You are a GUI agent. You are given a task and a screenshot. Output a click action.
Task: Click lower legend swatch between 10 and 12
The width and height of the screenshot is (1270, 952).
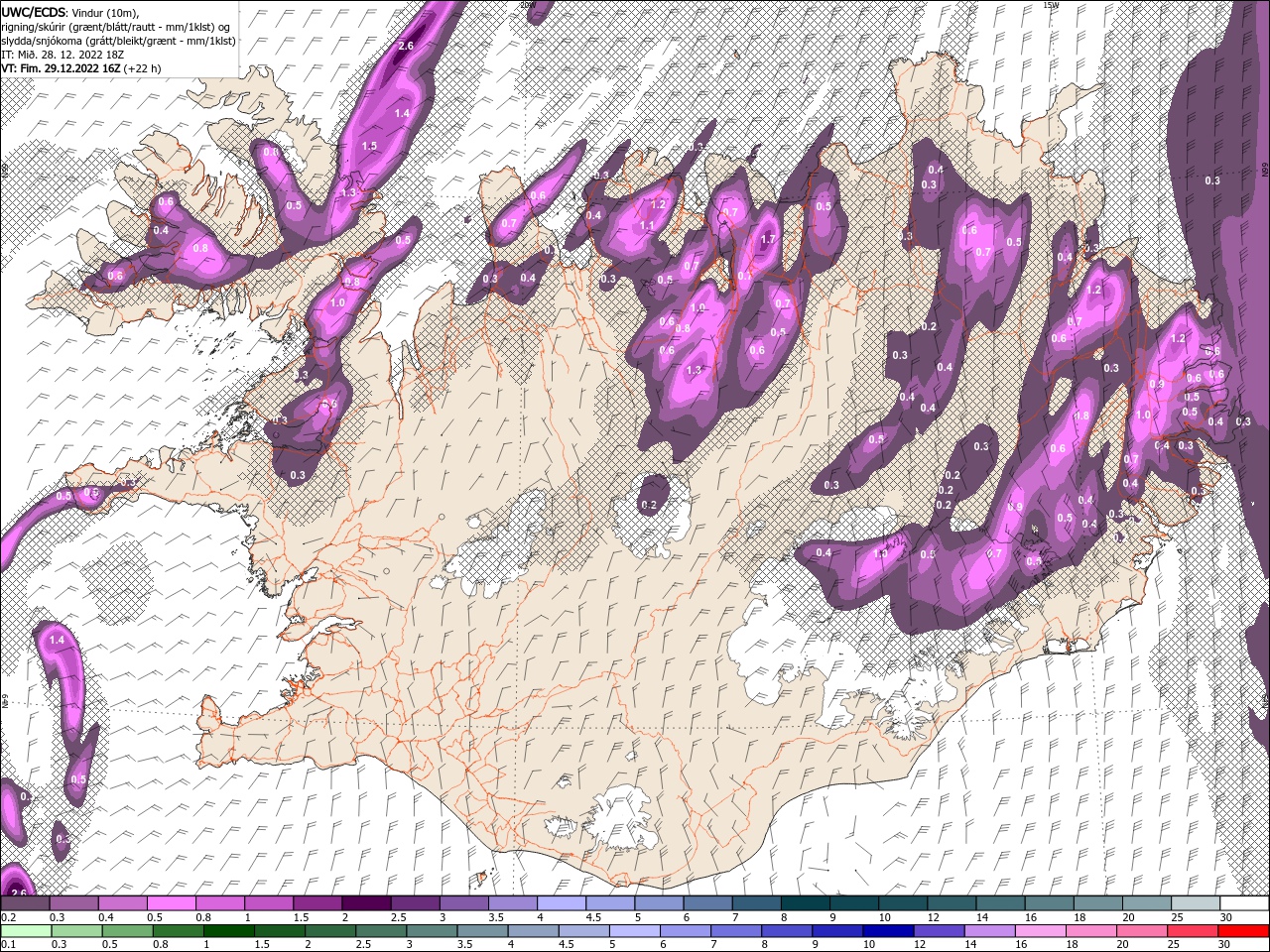pyautogui.click(x=889, y=931)
